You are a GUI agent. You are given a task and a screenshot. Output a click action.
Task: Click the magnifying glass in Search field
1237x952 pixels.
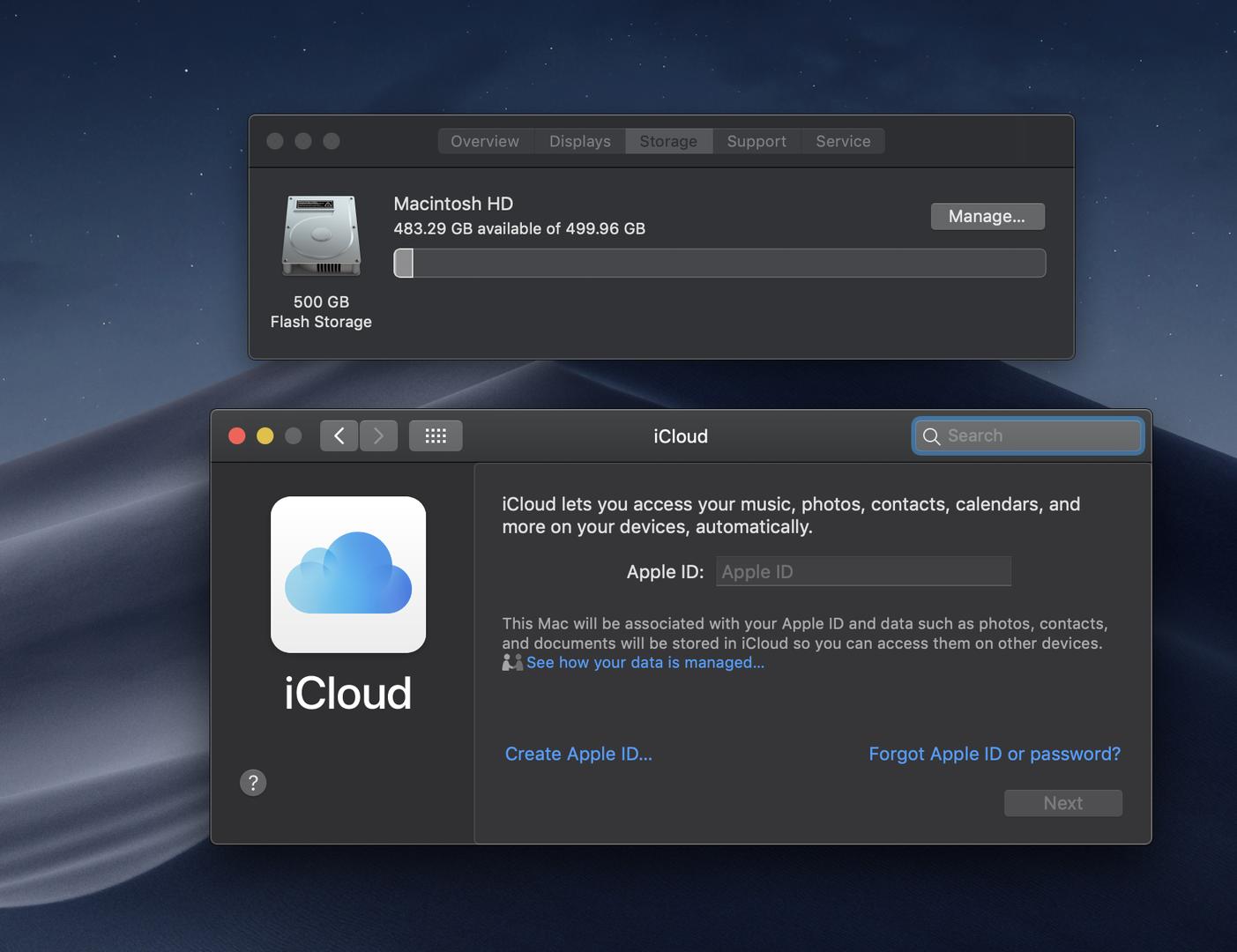(931, 436)
